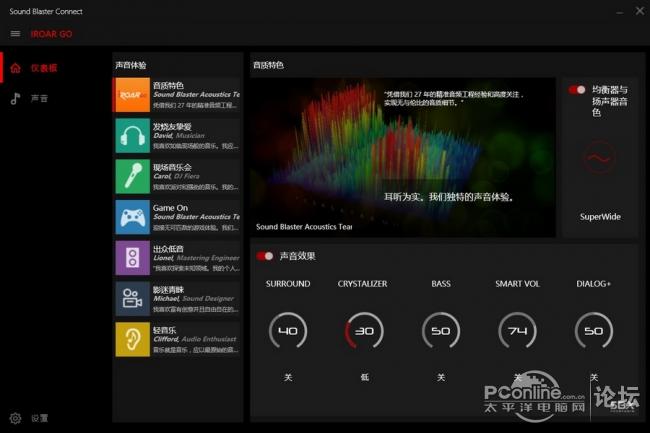The height and width of the screenshot is (433, 650).
Task: Close the Sound Blaster Connect window
Action: coord(640,11)
